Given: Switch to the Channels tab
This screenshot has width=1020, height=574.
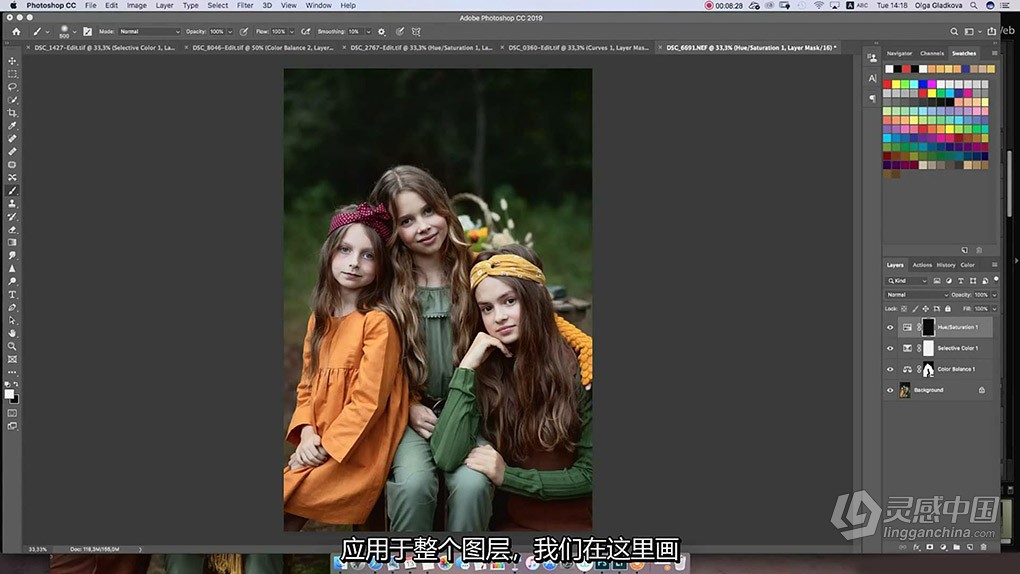Looking at the screenshot, I should coord(932,53).
